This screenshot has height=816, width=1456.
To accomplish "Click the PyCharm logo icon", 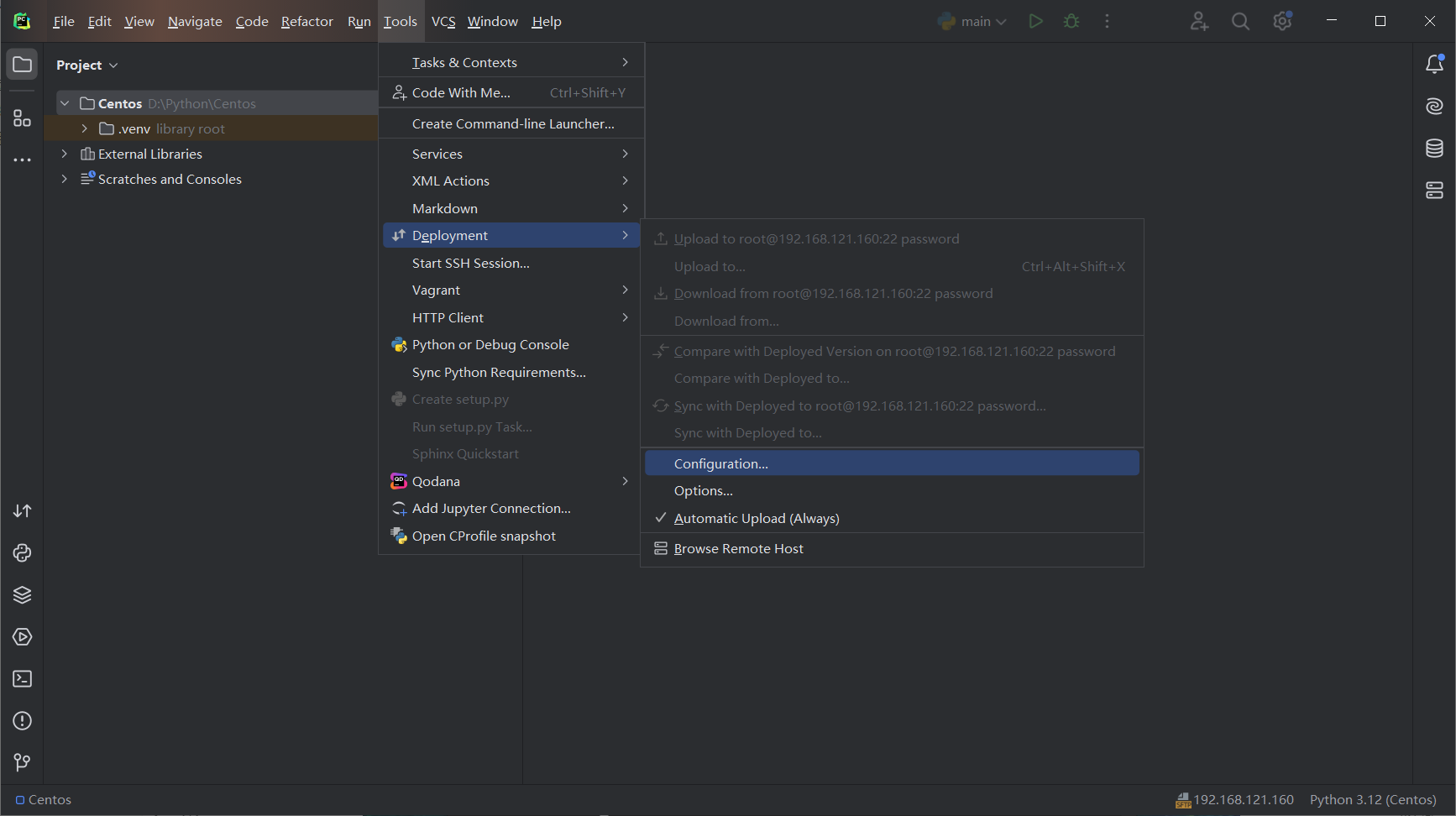I will [x=22, y=21].
